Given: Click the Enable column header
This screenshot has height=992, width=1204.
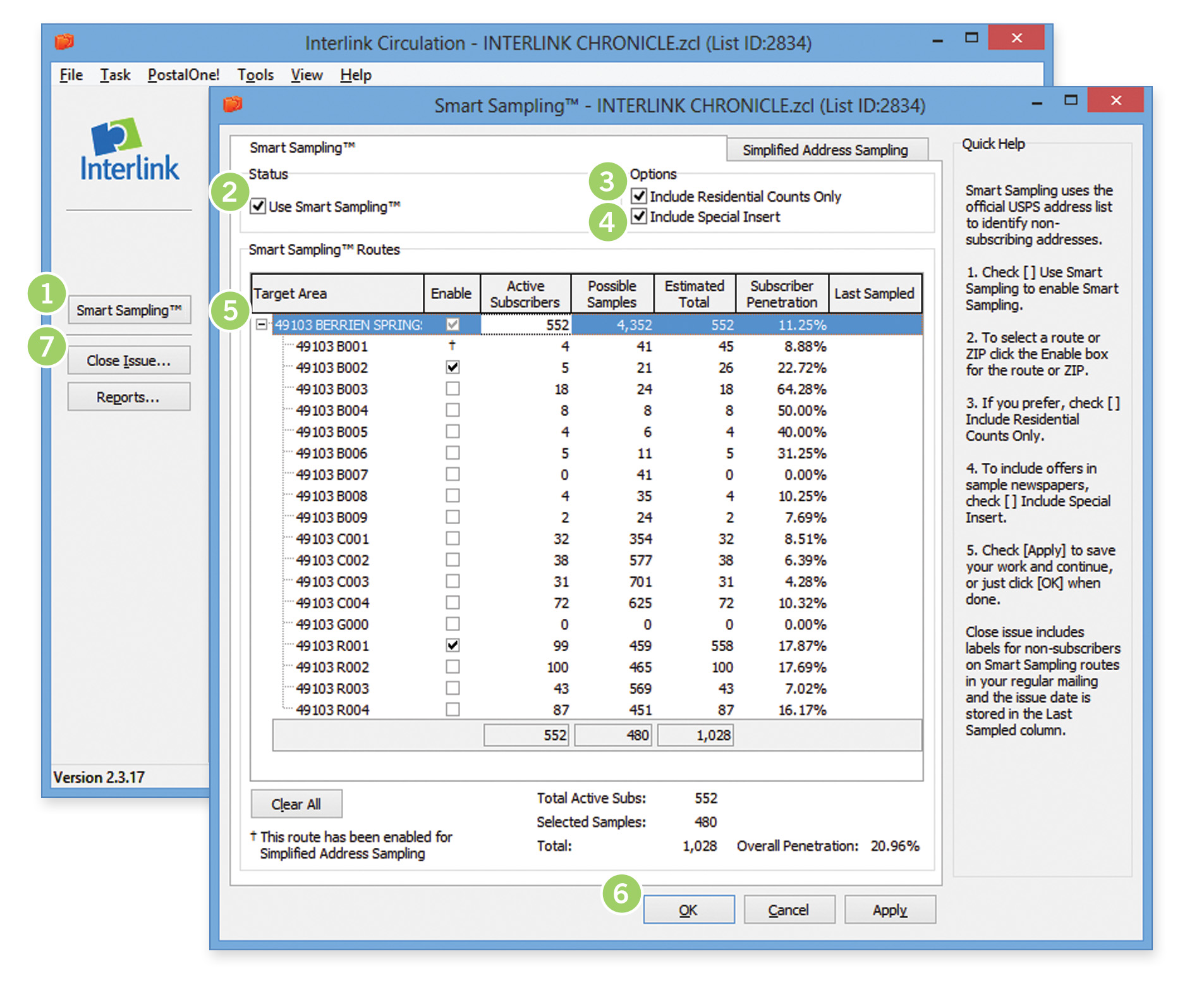Looking at the screenshot, I should tap(452, 293).
